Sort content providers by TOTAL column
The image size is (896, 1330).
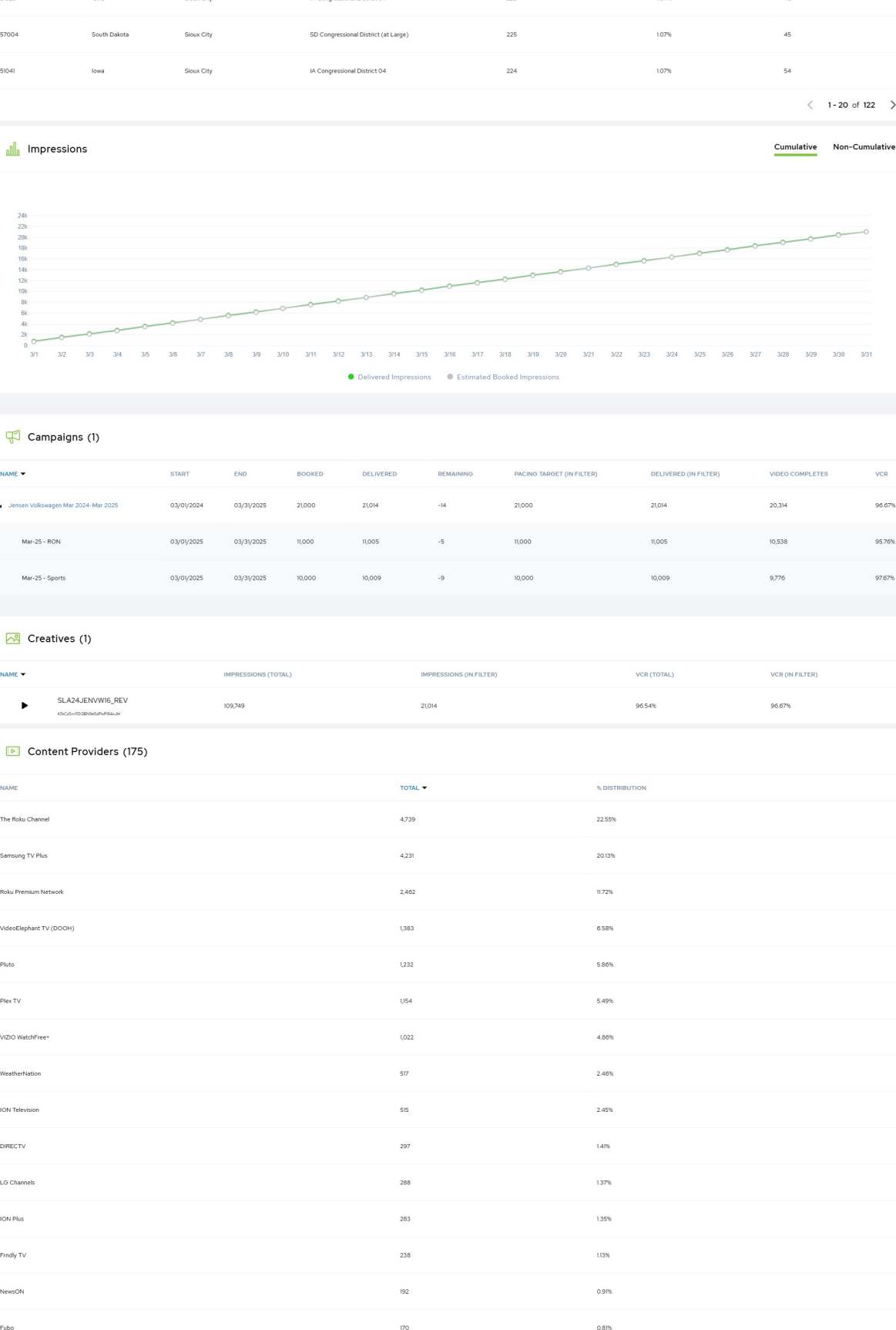413,788
